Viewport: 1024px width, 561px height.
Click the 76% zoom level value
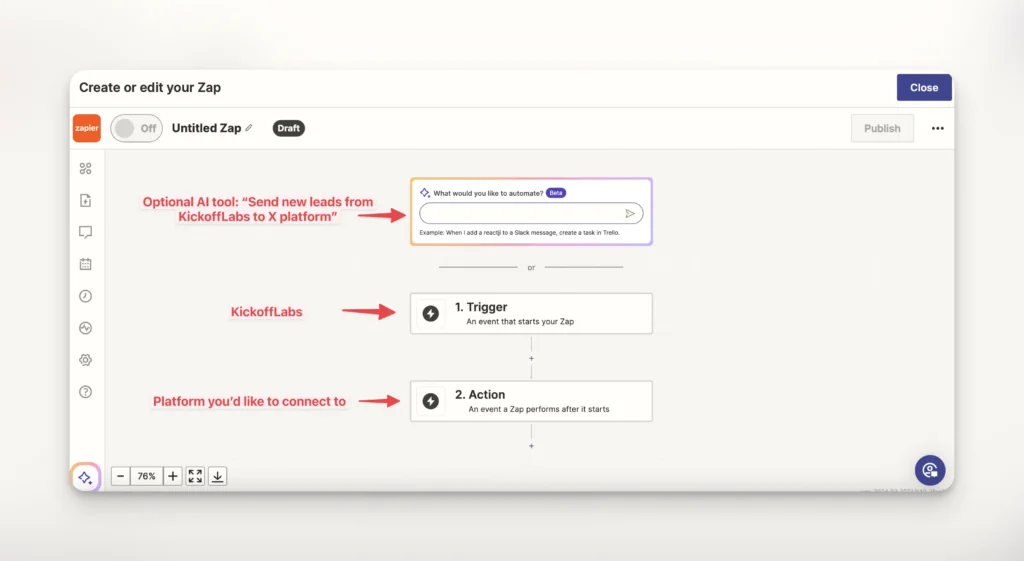click(146, 476)
